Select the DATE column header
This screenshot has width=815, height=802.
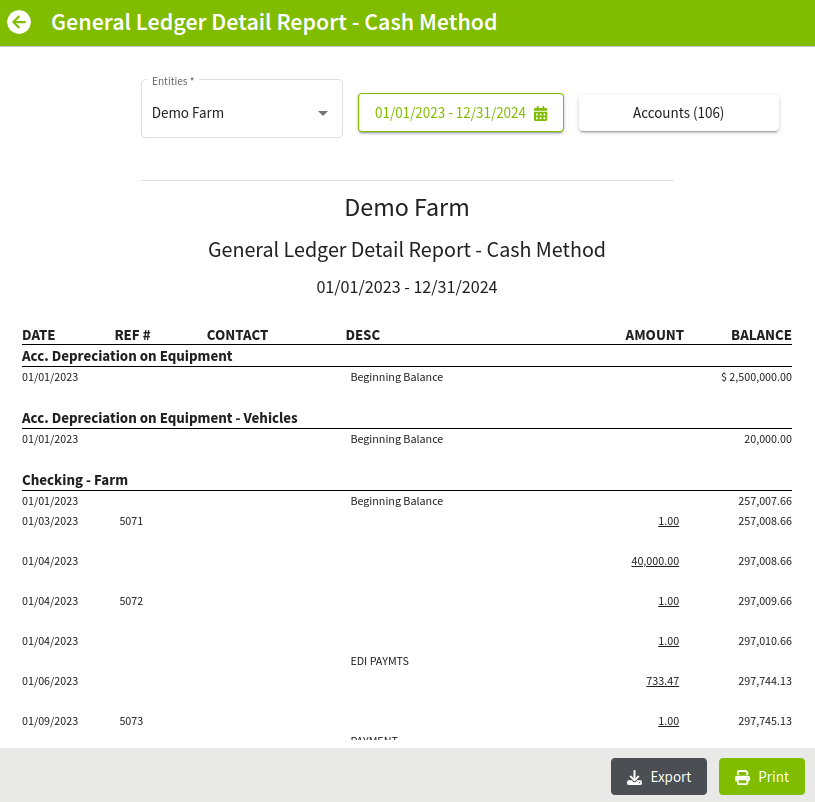(x=38, y=335)
